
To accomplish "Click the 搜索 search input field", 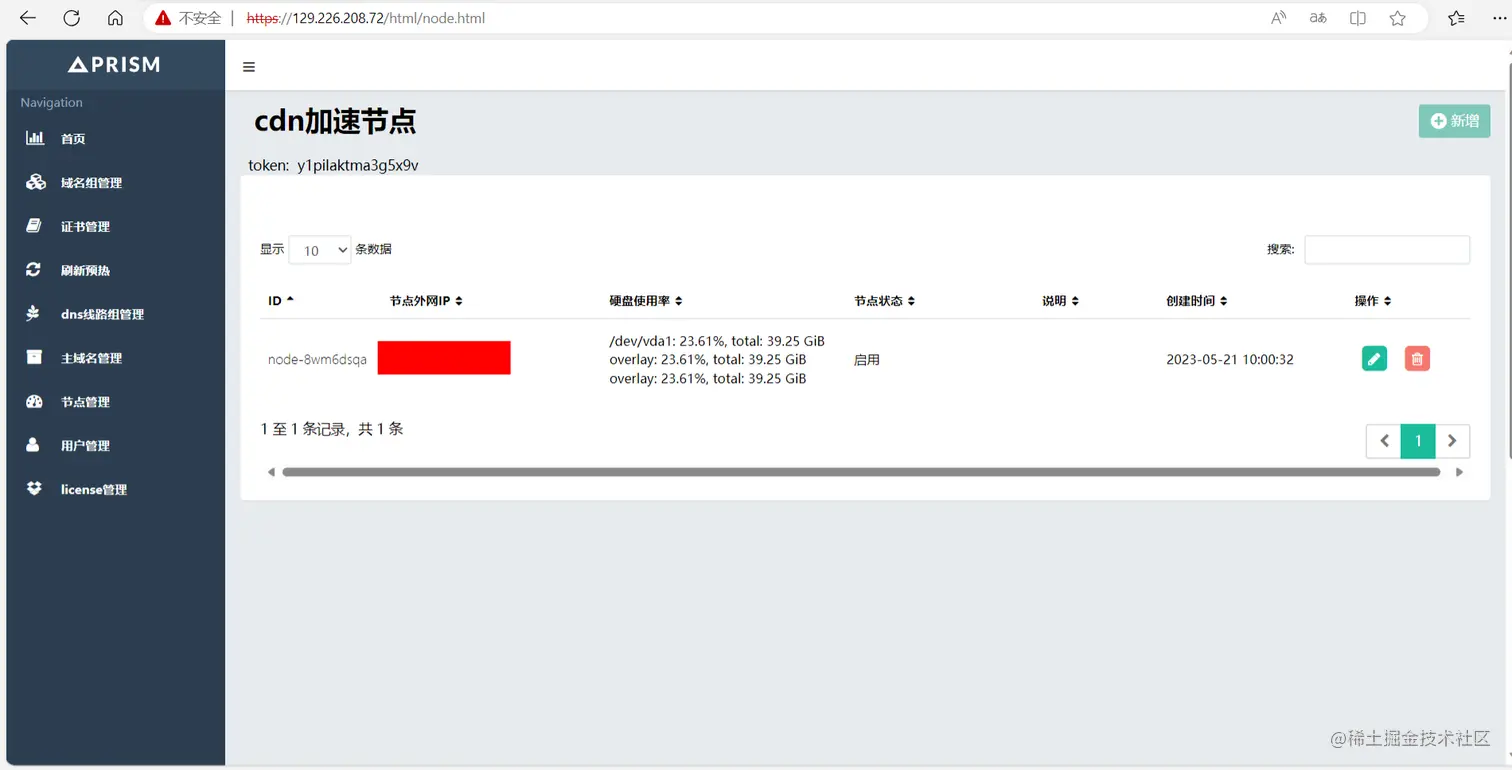I will coord(1387,250).
